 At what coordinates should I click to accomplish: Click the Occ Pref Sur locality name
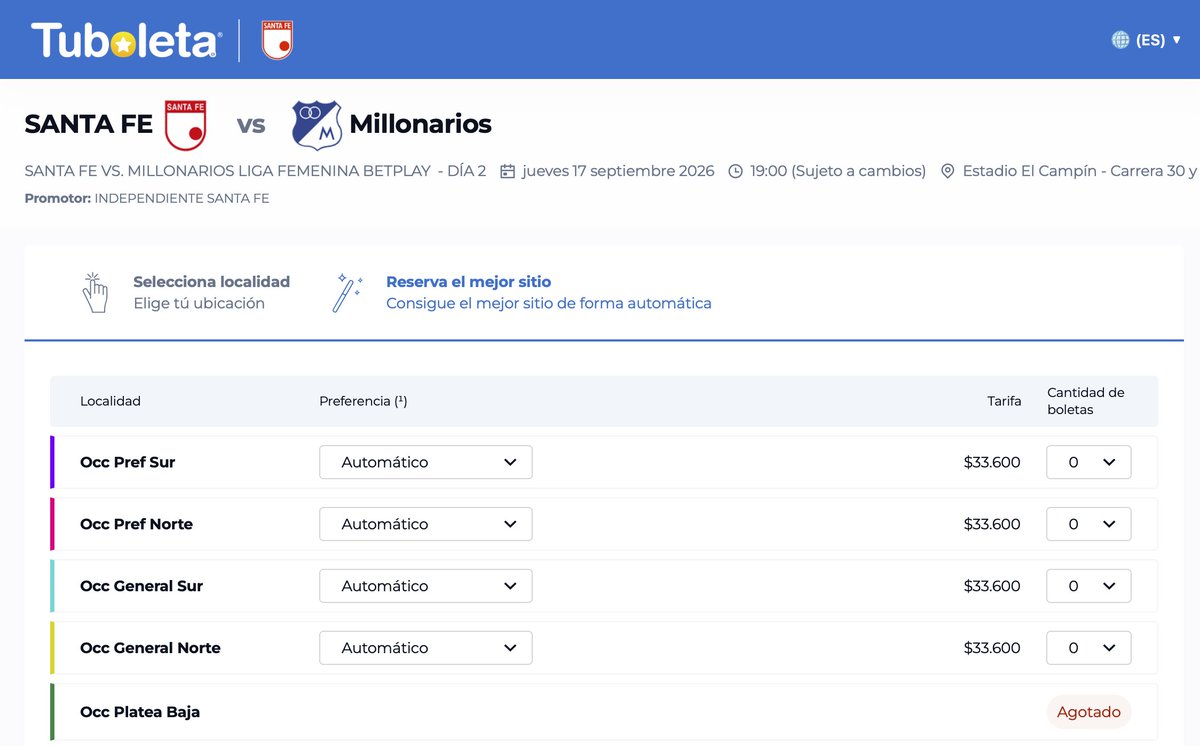pos(128,462)
